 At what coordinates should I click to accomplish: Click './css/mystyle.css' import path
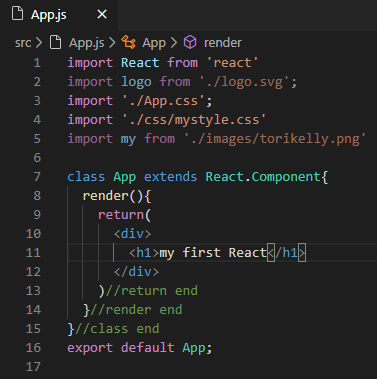point(194,120)
